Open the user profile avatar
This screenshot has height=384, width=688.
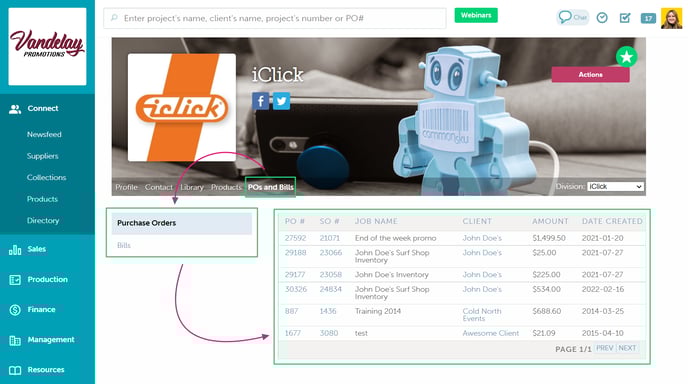(671, 18)
